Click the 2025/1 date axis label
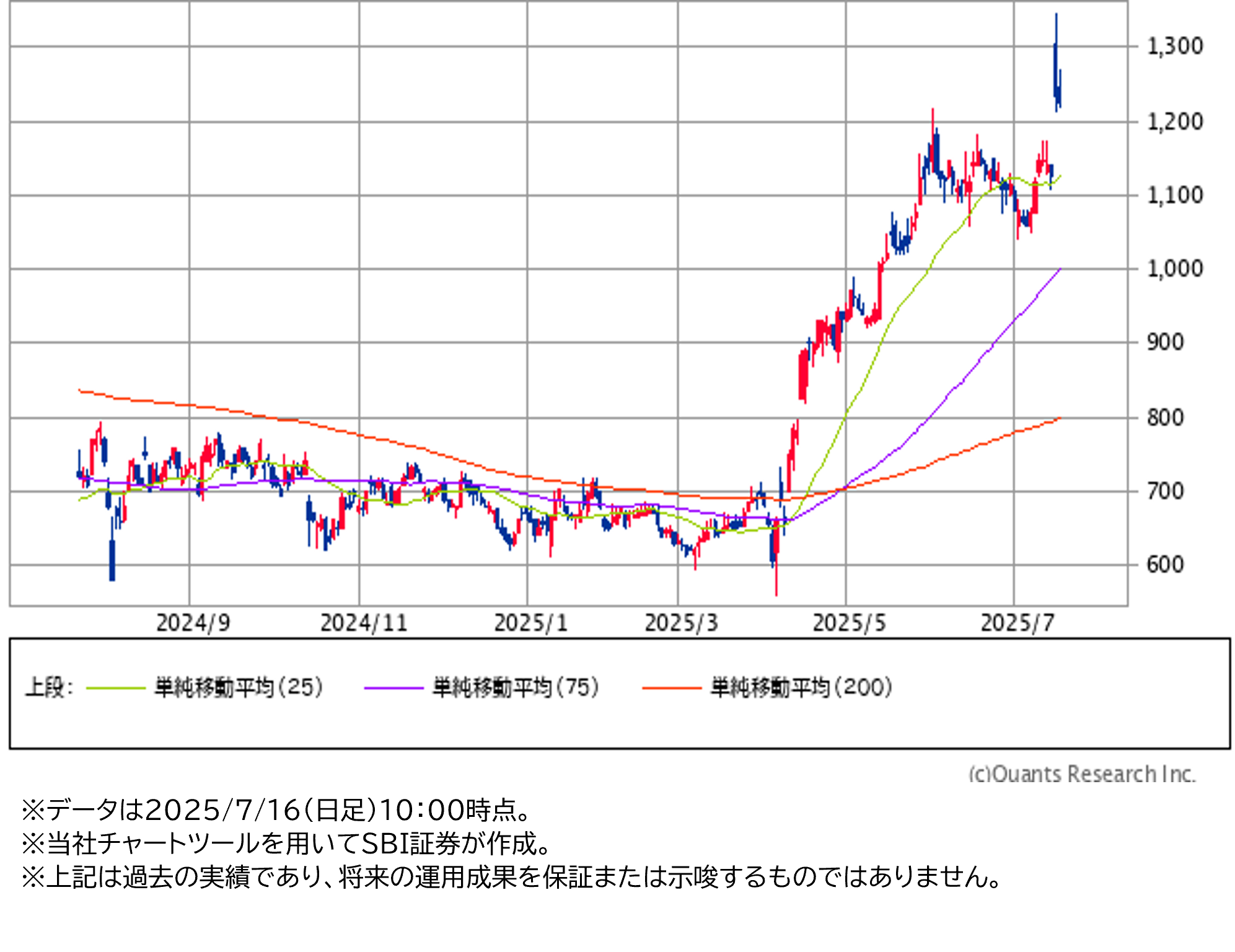This screenshot has height=952, width=1235. point(530,623)
